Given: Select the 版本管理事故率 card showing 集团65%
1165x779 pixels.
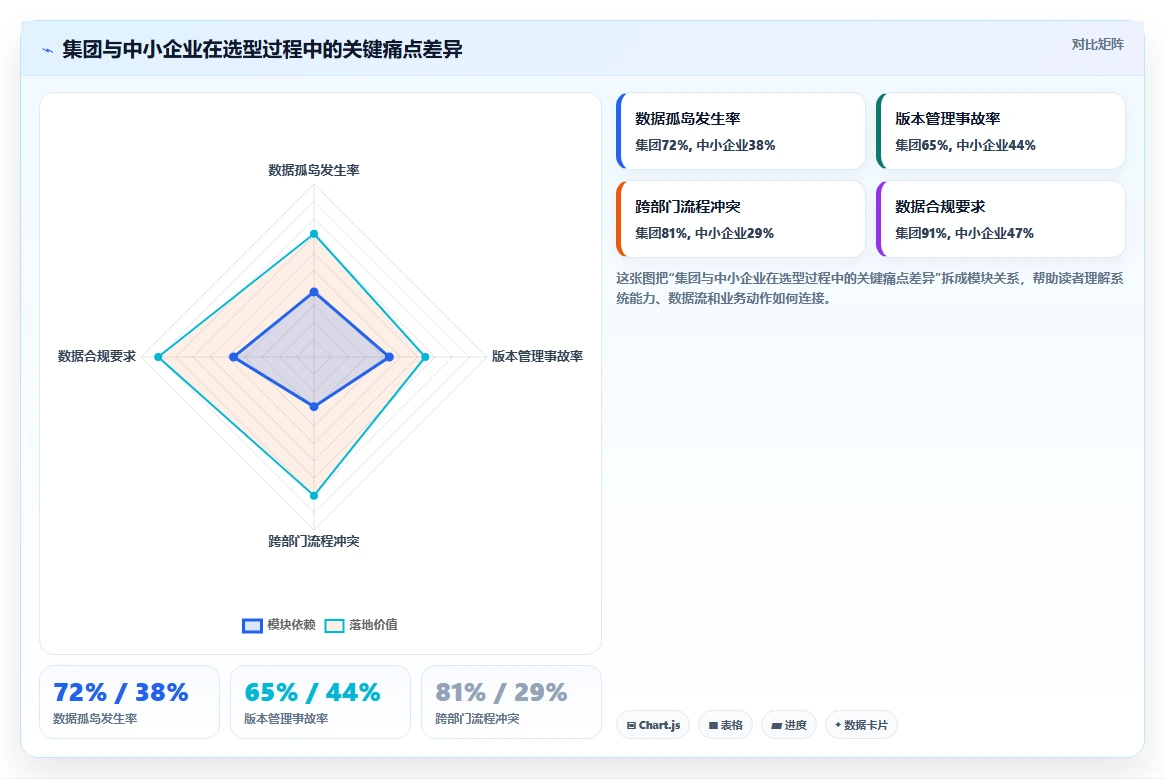Looking at the screenshot, I should pyautogui.click(x=1001, y=131).
